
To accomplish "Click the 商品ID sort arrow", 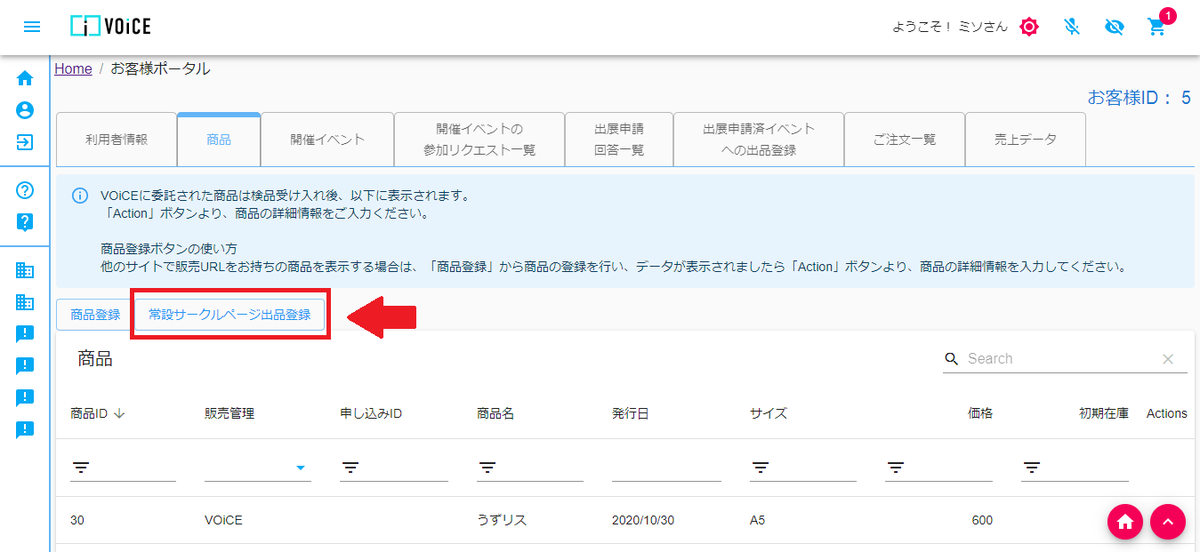I will pos(120,413).
